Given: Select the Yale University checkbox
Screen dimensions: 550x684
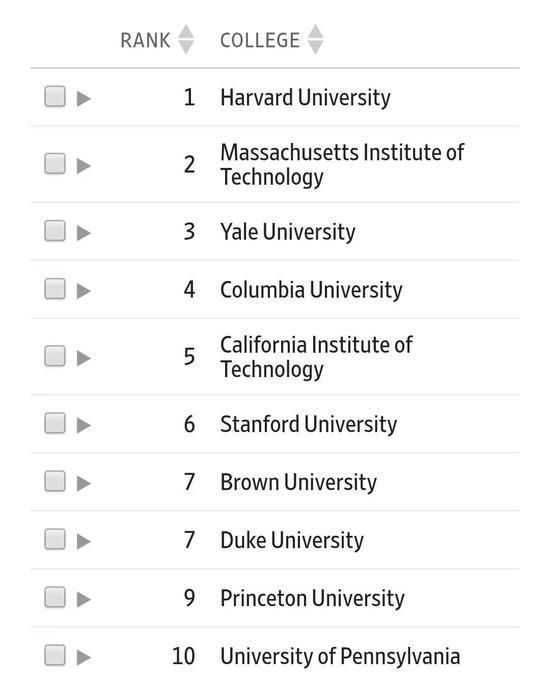Looking at the screenshot, I should (x=55, y=231).
